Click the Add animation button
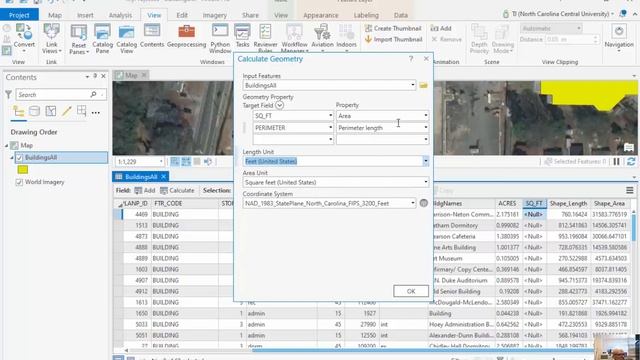This screenshot has width=640, height=360. [441, 28]
